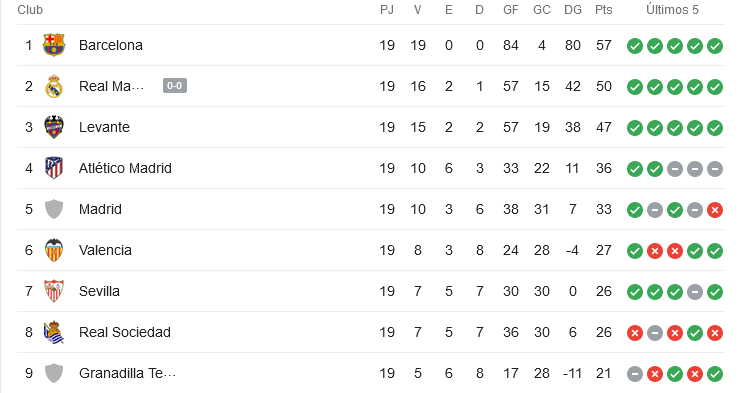
Task: Click the Real Sociedad crest icon
Action: point(54,332)
